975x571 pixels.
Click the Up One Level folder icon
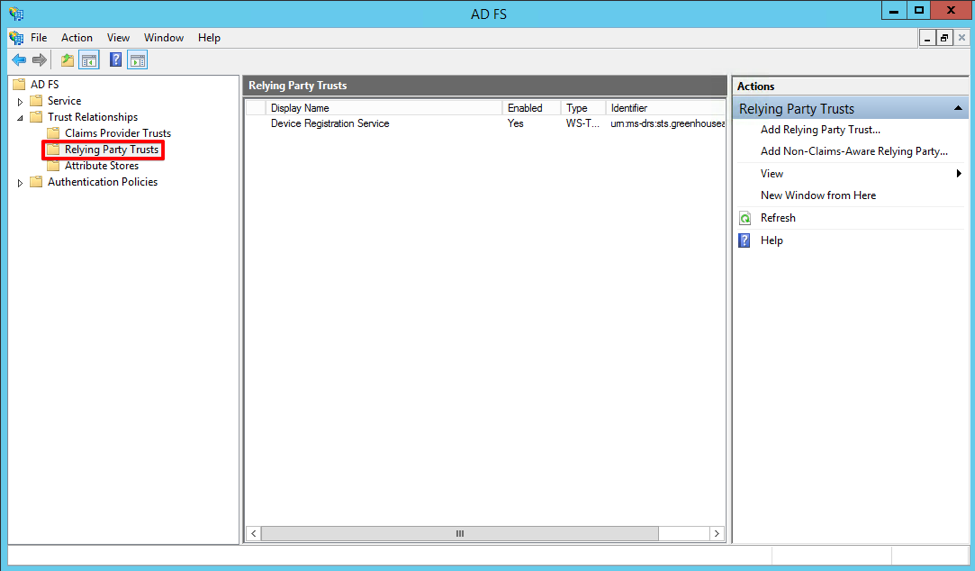[67, 61]
